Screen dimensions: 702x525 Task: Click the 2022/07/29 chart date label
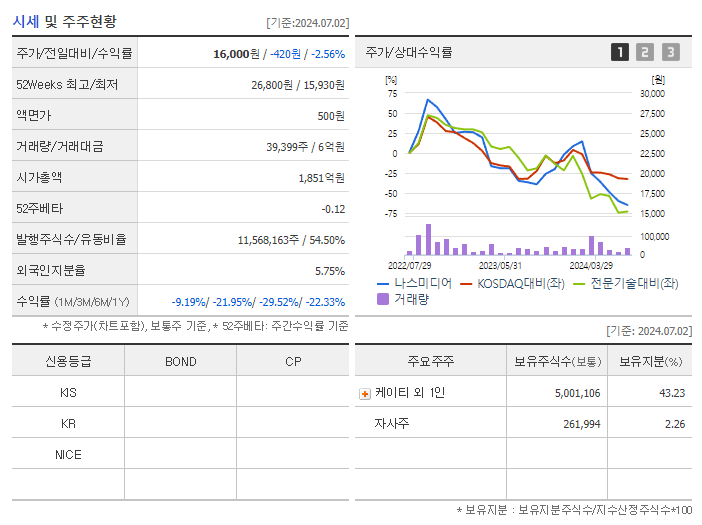coord(409,266)
